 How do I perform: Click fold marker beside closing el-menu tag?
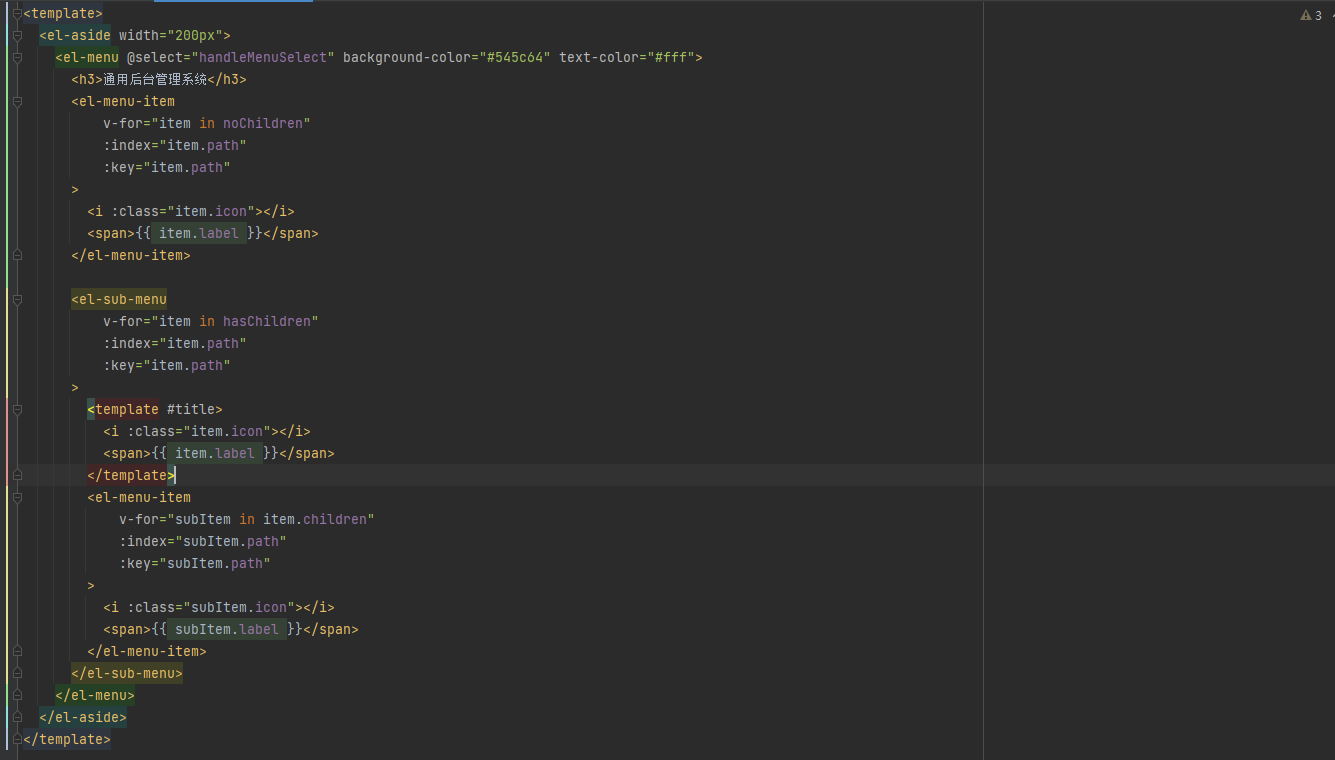click(x=17, y=696)
